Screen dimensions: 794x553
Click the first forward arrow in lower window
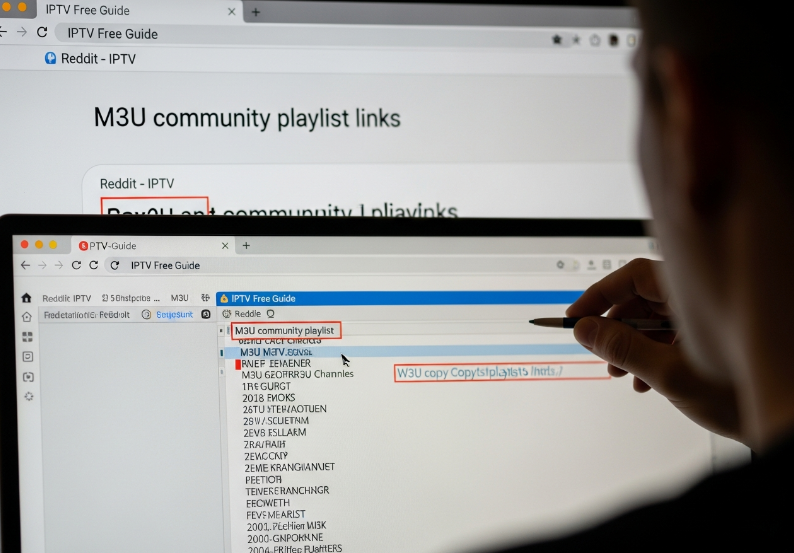[43, 265]
